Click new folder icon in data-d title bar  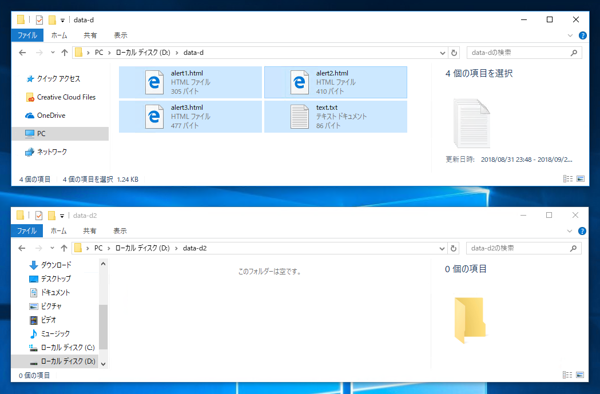click(52, 20)
